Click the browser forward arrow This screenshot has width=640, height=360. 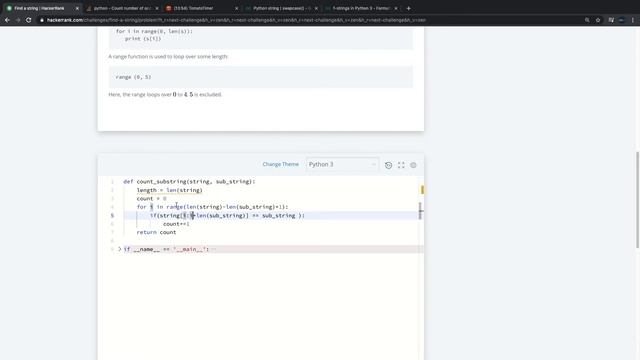18,20
